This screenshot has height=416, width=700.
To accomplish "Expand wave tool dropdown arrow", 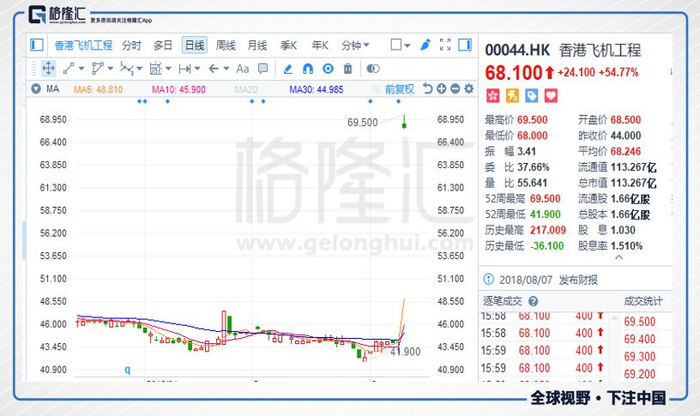I will click(139, 69).
